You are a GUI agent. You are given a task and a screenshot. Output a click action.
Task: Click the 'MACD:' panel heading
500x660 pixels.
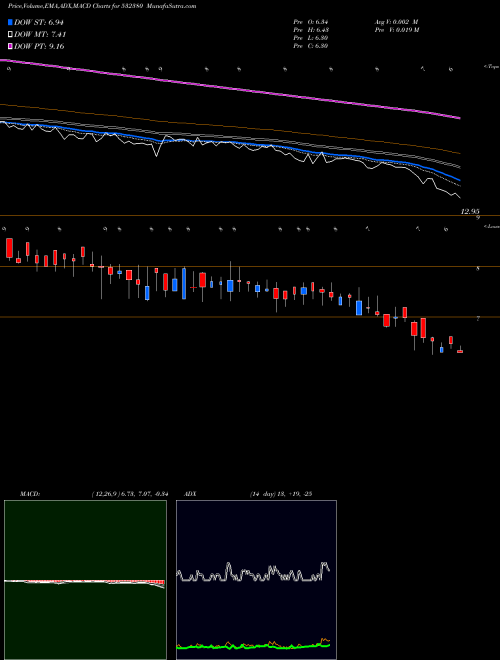pyautogui.click(x=30, y=494)
